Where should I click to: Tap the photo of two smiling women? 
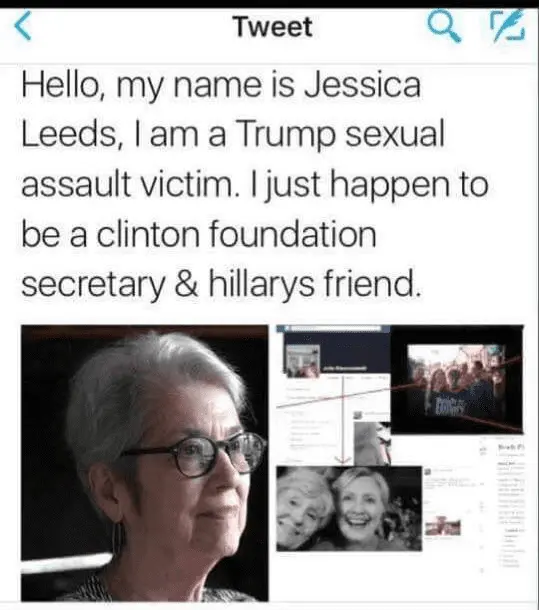coord(349,508)
